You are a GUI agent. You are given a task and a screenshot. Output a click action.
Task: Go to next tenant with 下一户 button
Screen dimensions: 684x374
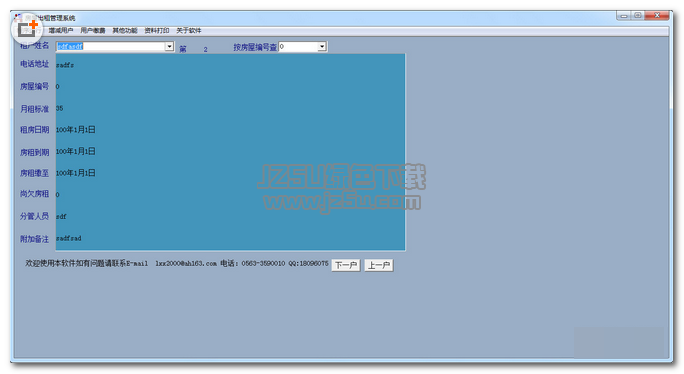pyautogui.click(x=346, y=265)
